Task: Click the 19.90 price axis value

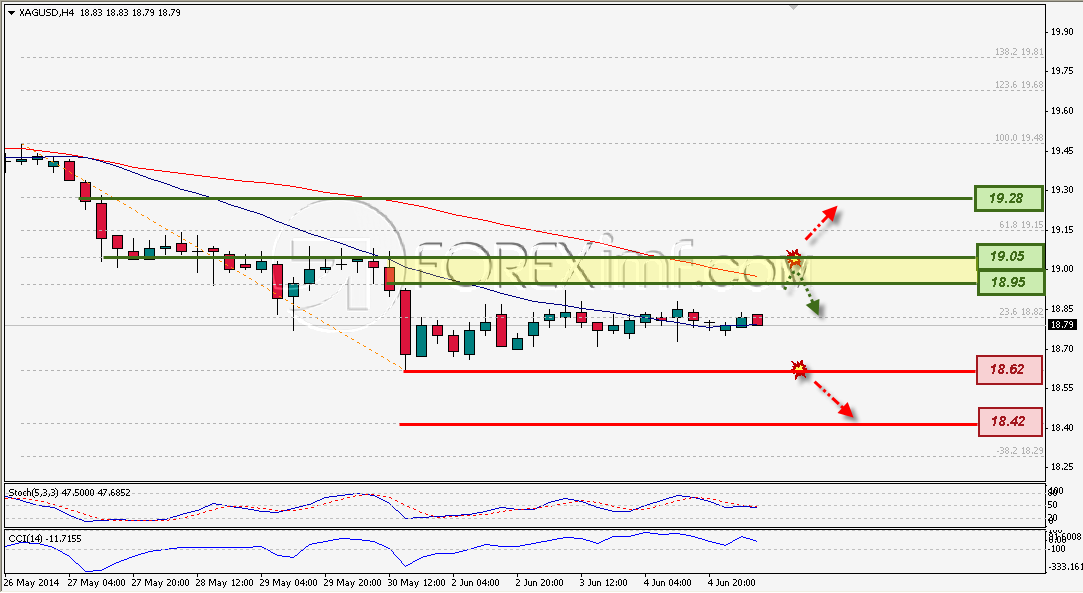Action: 1062,32
